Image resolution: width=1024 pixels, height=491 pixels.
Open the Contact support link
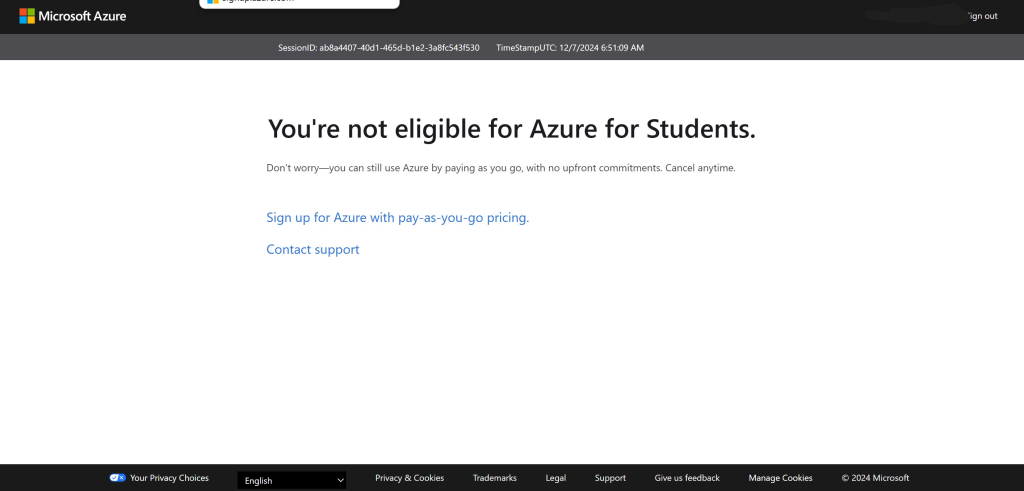tap(312, 249)
